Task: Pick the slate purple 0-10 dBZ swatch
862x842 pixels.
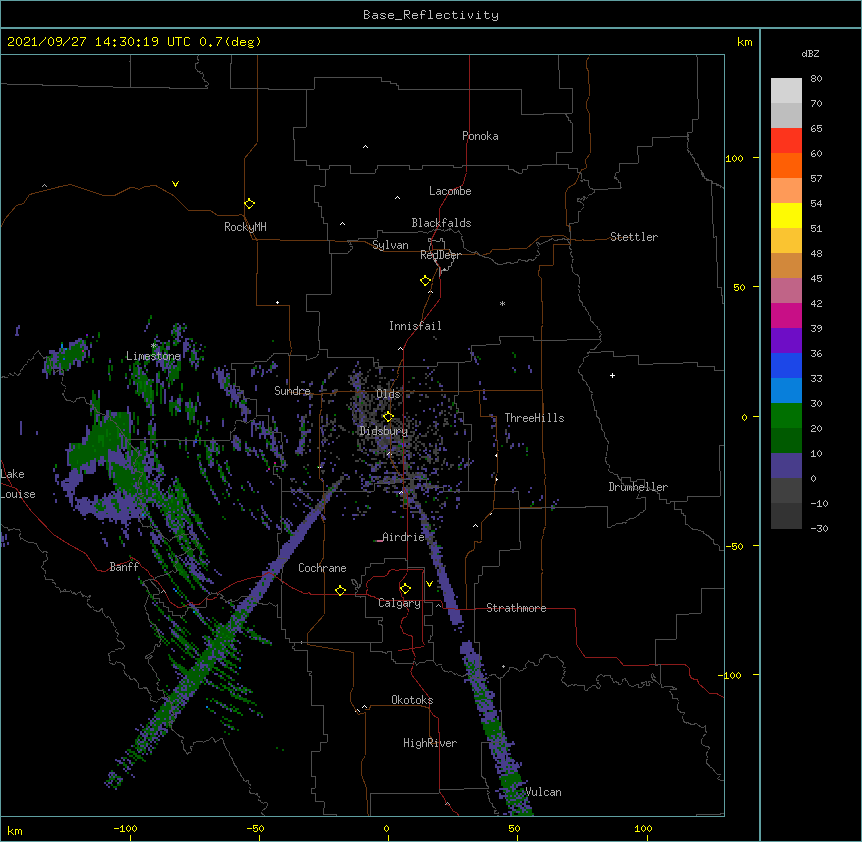Action: point(786,466)
